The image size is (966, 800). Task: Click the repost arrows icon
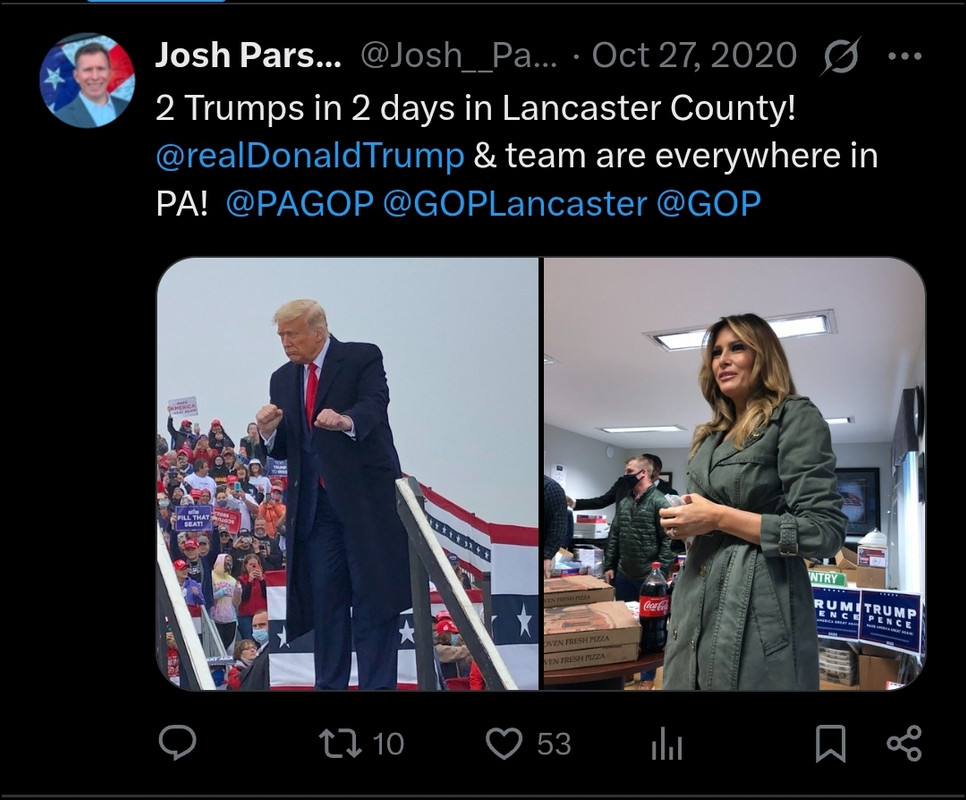340,743
